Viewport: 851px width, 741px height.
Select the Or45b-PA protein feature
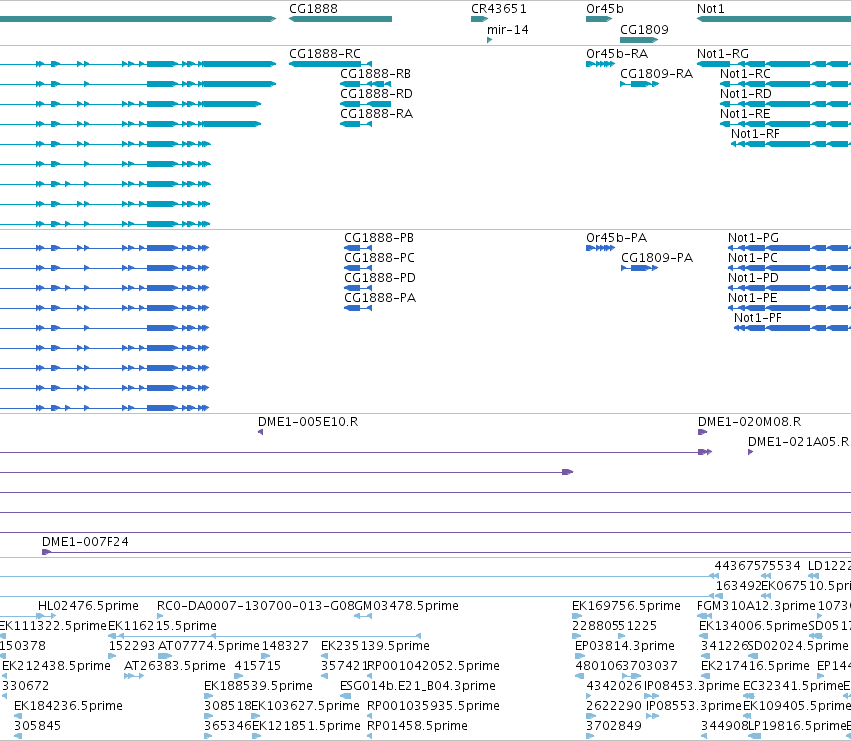[600, 248]
